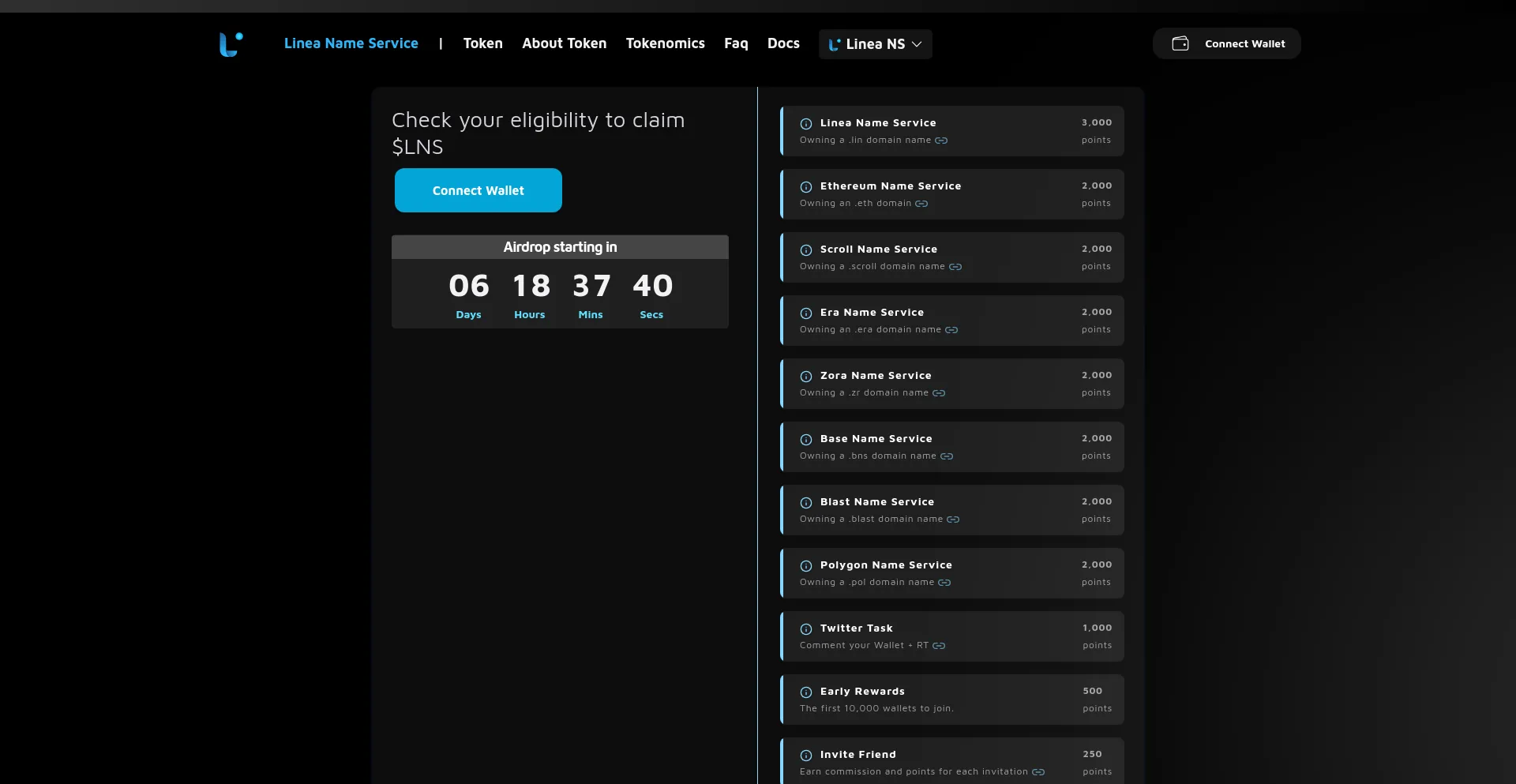The width and height of the screenshot is (1516, 784).
Task: Click the countdown Hours value 18
Action: tap(531, 286)
